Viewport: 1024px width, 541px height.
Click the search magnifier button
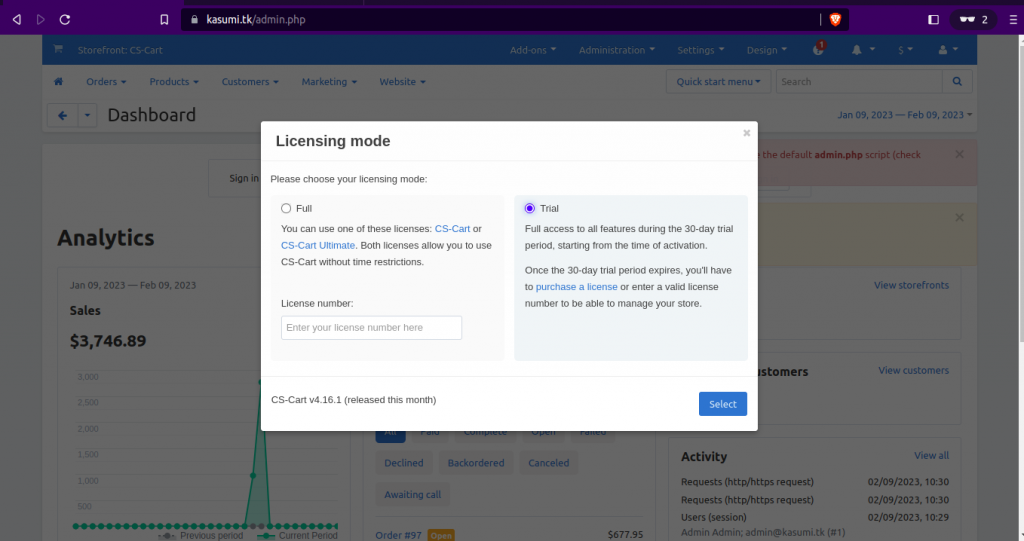pyautogui.click(x=957, y=82)
